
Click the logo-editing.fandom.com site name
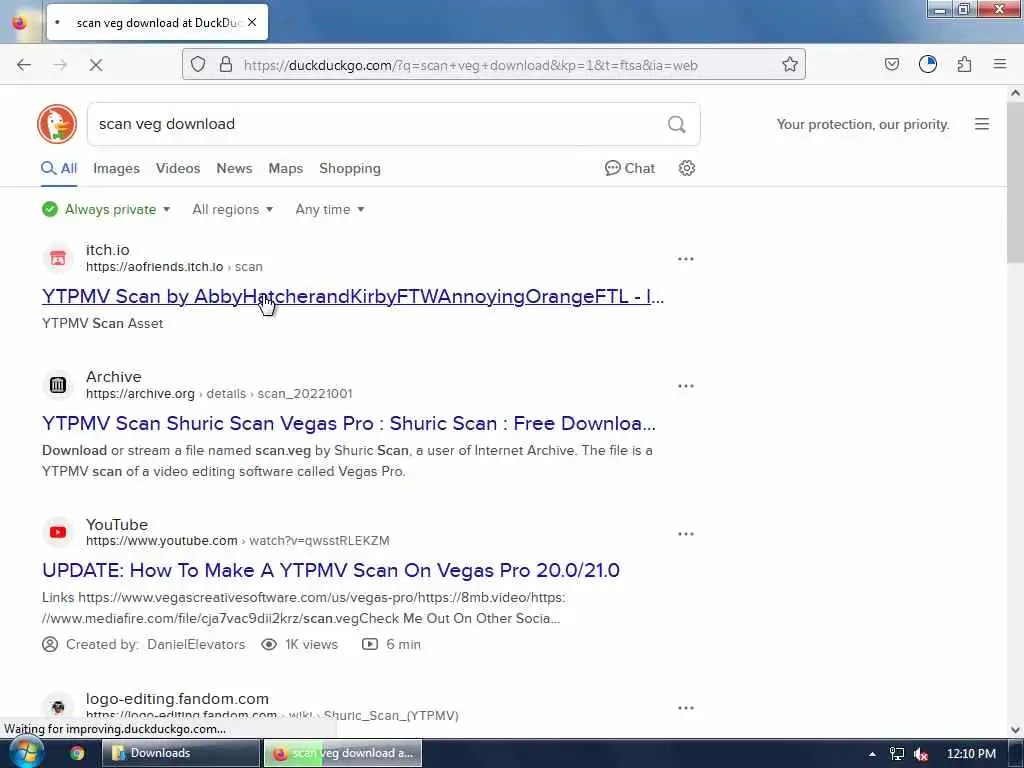click(x=177, y=698)
